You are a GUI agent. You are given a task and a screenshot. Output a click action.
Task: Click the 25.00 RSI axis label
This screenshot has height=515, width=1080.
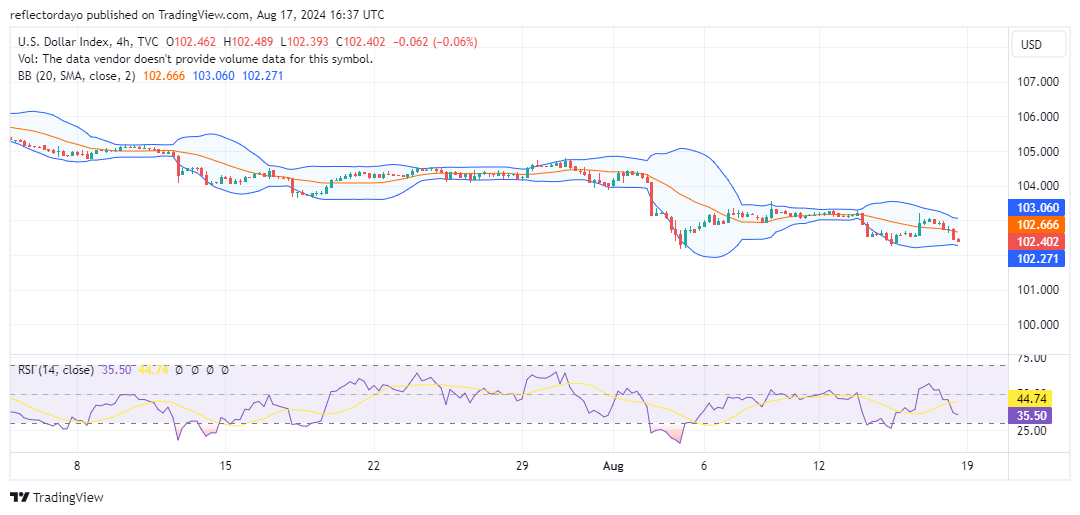pyautogui.click(x=1032, y=430)
